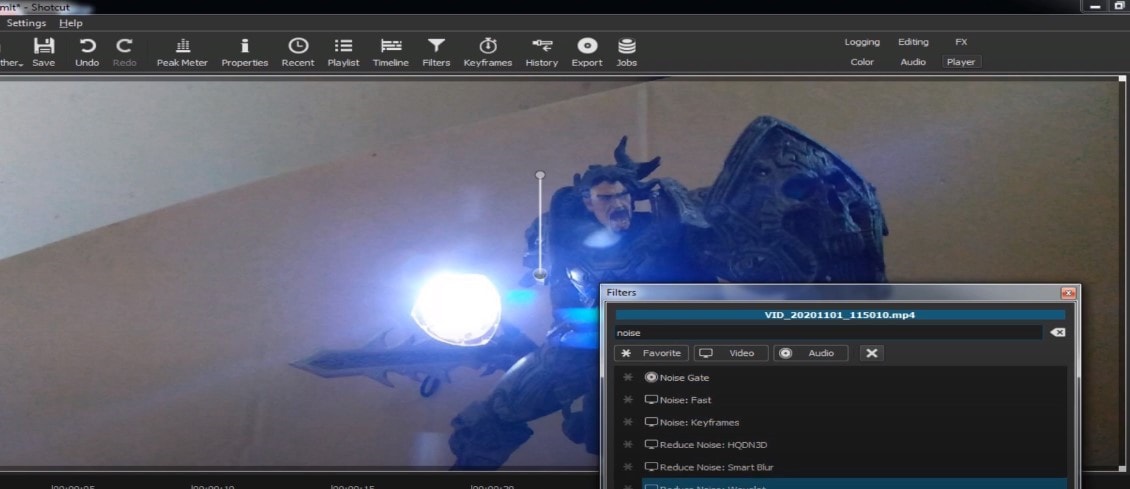Open the Recent files panel

(x=298, y=53)
